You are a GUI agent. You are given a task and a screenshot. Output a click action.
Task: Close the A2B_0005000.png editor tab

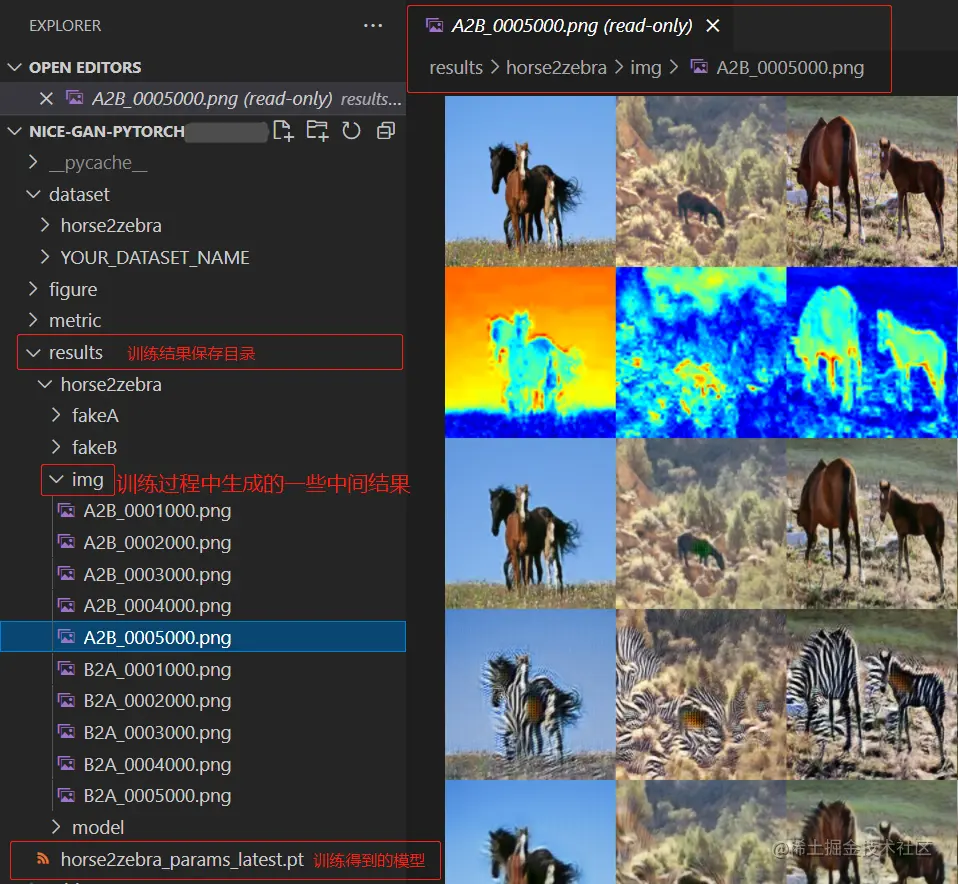pyautogui.click(x=712, y=26)
